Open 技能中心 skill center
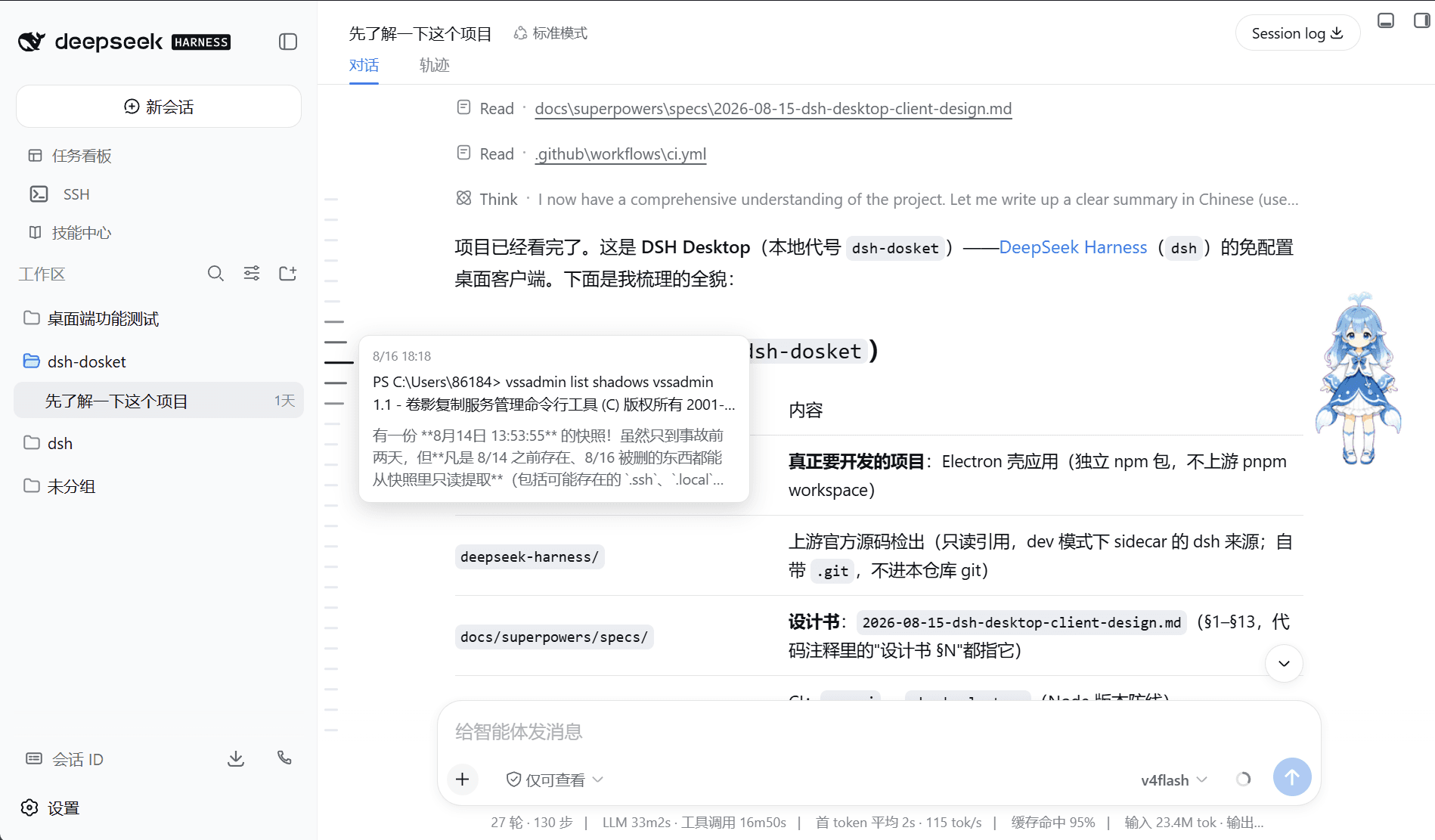The image size is (1435, 840). tap(70, 233)
